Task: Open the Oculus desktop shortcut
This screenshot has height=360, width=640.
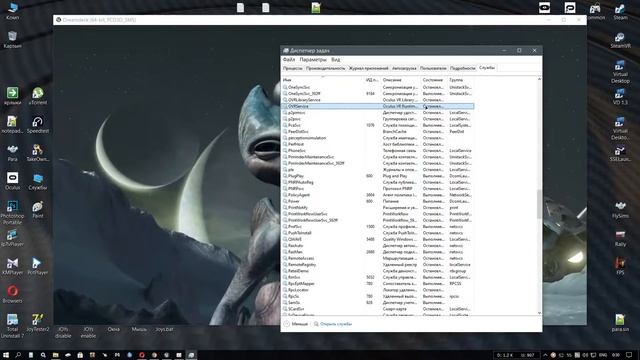Action: (12, 181)
